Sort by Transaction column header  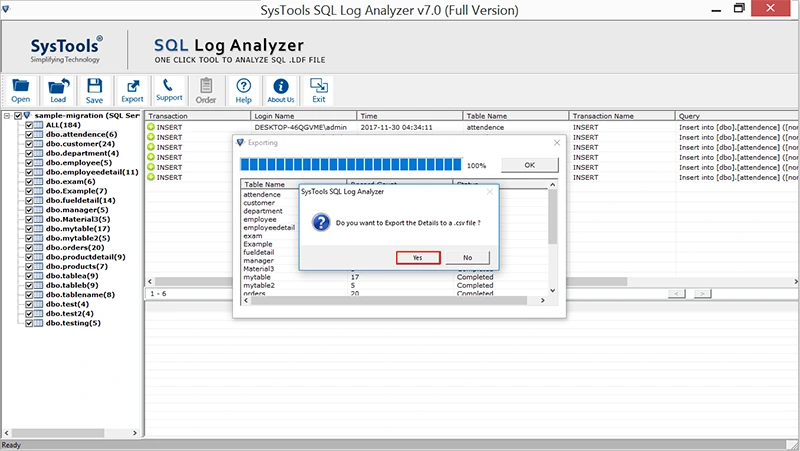click(197, 116)
